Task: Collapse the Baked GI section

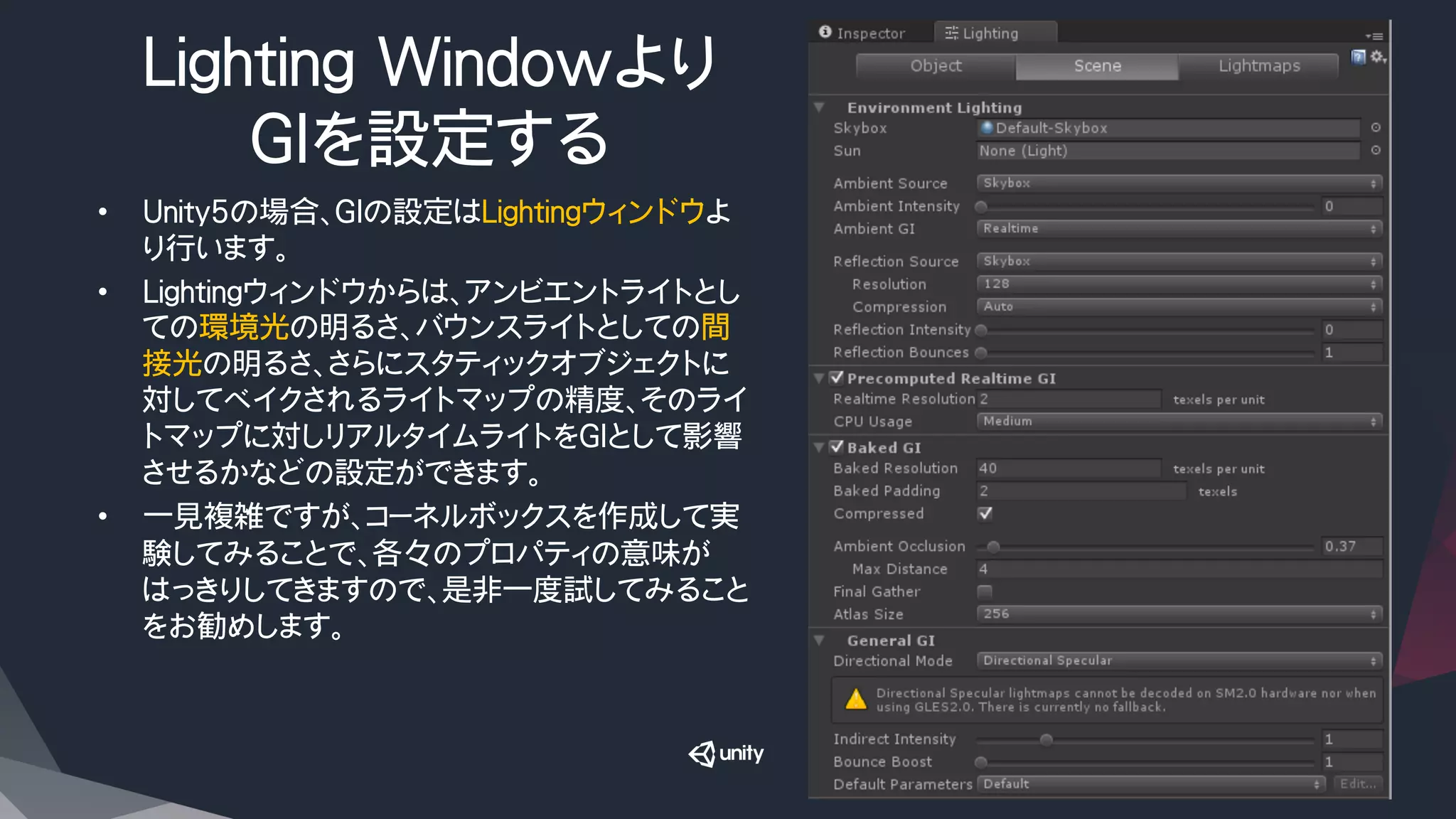Action: [819, 447]
